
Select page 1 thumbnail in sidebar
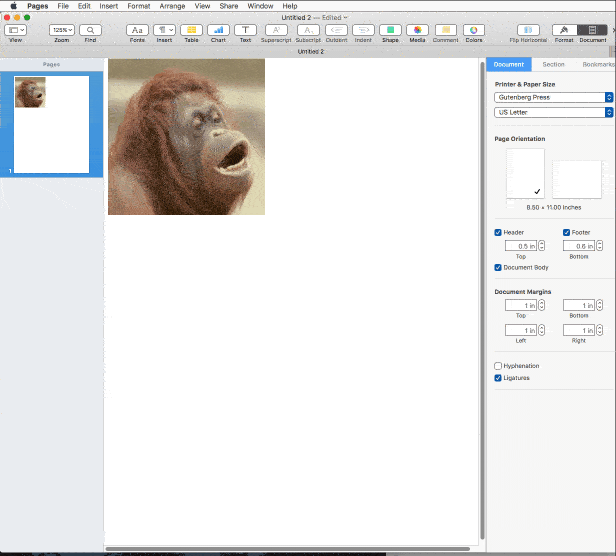(51, 124)
